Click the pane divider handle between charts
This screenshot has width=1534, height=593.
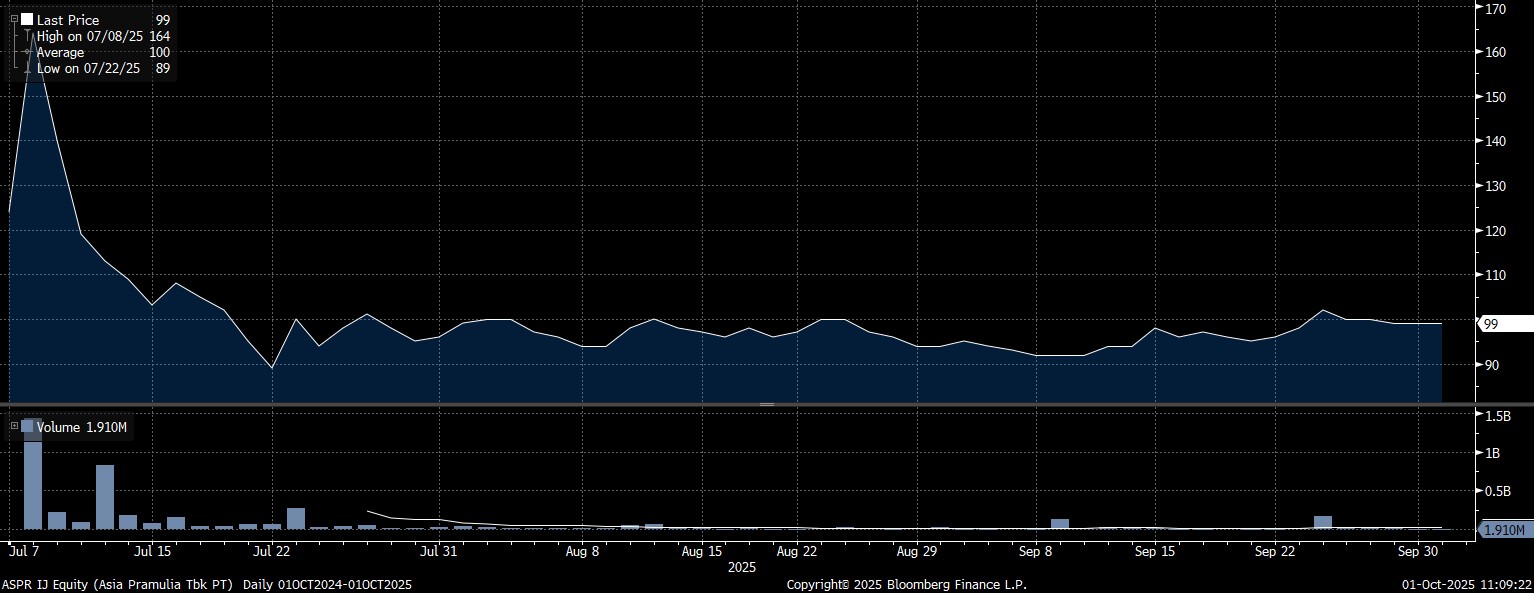click(767, 404)
